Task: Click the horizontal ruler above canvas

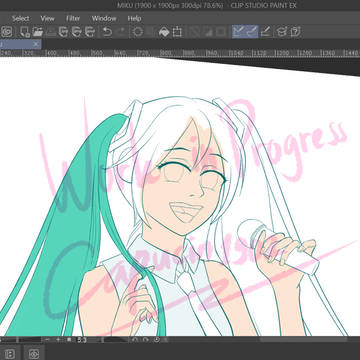Action: (x=180, y=53)
